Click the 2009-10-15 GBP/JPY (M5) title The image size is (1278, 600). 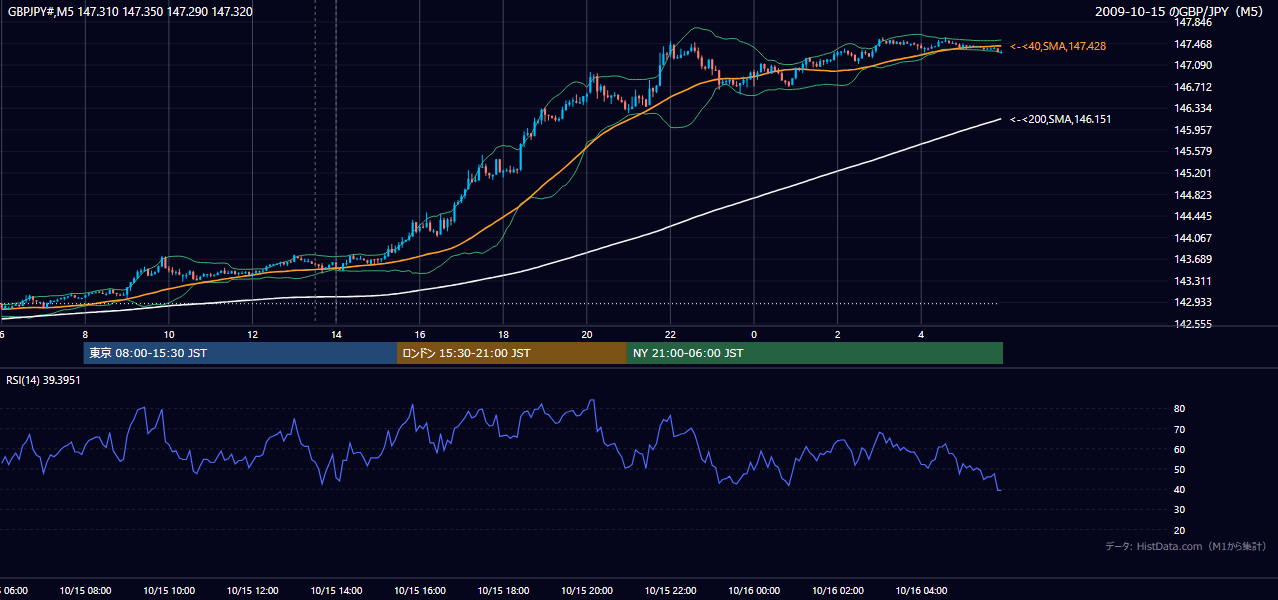[x=1181, y=11]
